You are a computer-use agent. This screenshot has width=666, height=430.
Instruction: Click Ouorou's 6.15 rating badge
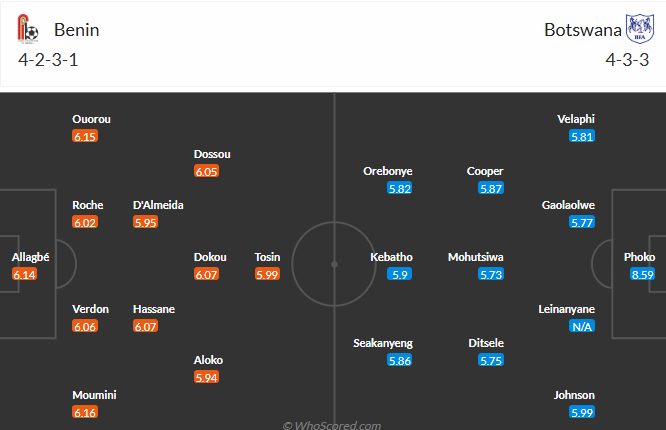85,136
